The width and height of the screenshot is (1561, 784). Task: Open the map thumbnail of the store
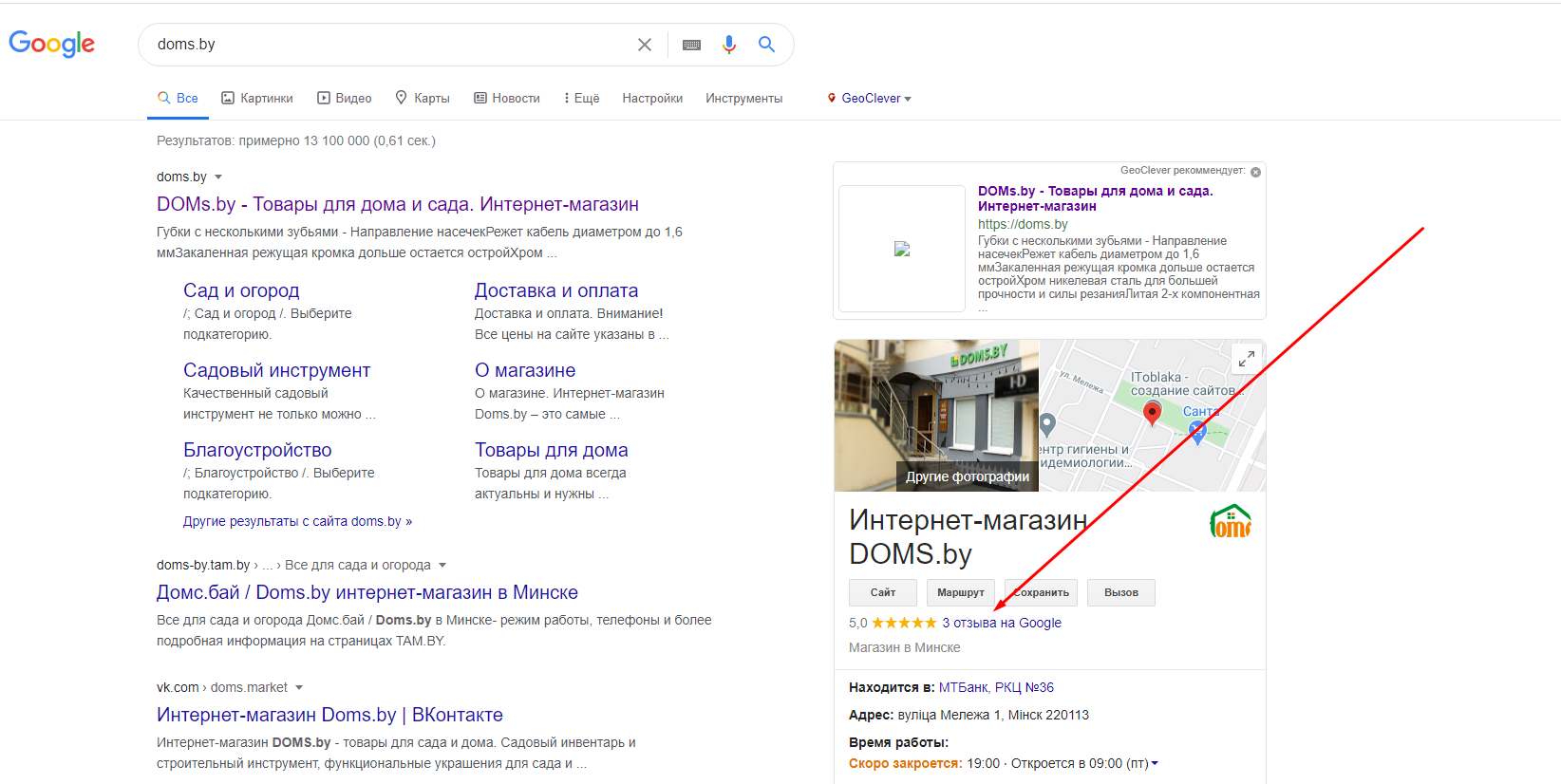tap(1153, 416)
